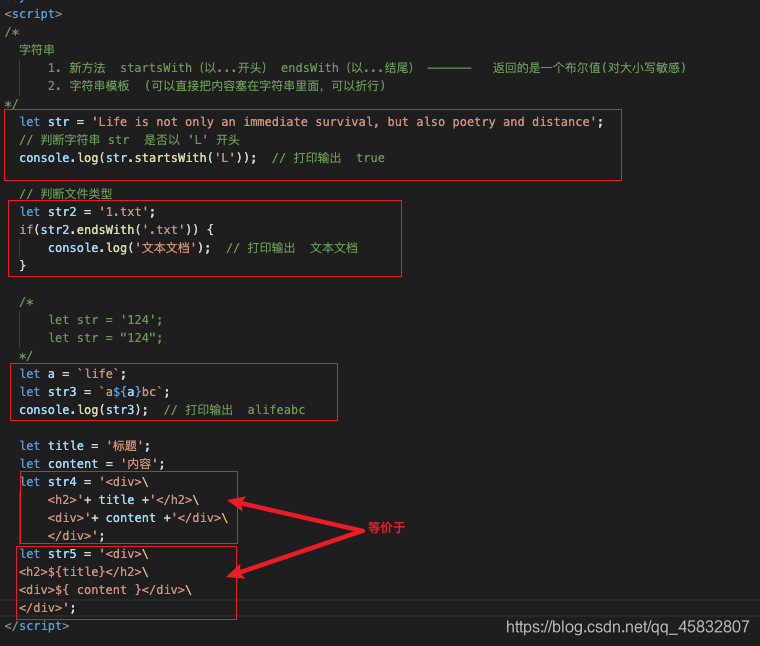Click the line console.log('文本文档')
Image resolution: width=760 pixels, height=646 pixels.
tap(203, 248)
